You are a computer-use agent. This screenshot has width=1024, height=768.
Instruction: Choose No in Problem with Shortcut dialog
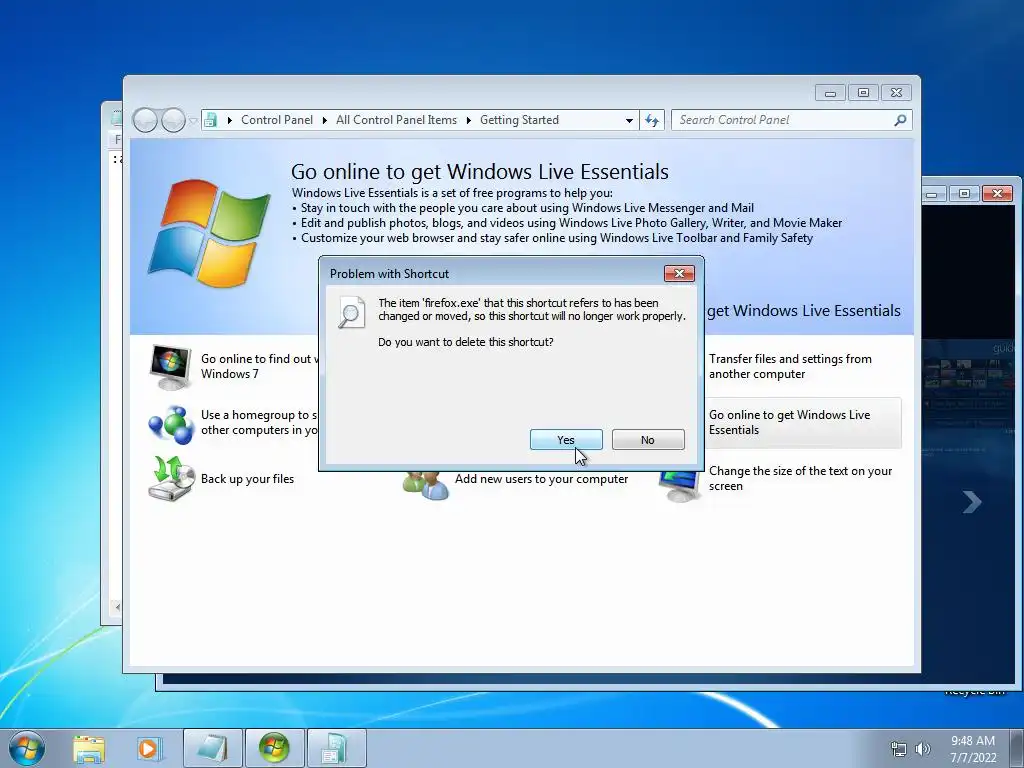[x=648, y=440]
